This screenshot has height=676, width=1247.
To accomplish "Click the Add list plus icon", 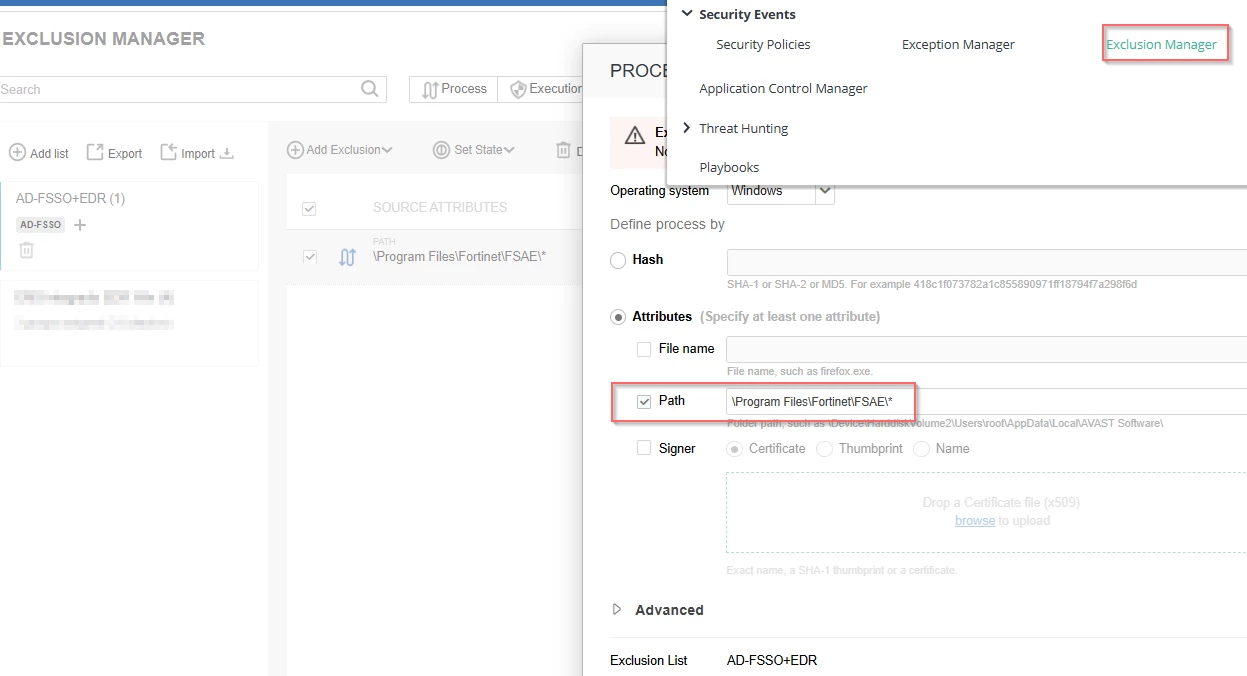I will 17,153.
